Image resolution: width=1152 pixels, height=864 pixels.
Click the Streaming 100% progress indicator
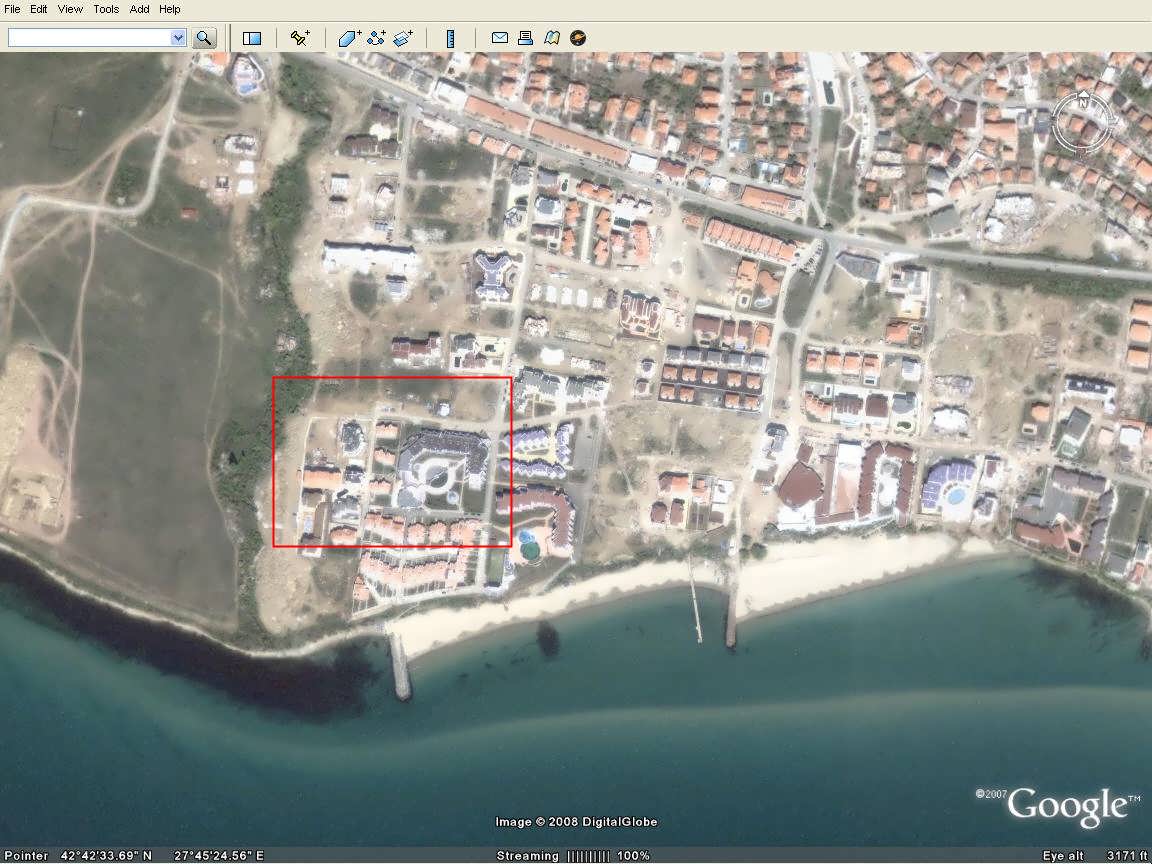pyautogui.click(x=573, y=856)
